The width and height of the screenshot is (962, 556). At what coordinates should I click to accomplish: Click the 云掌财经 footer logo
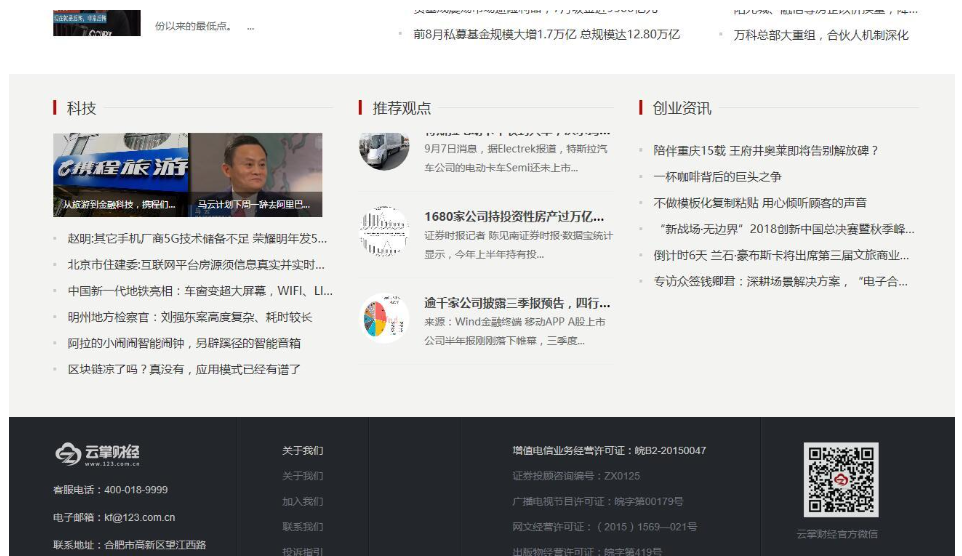[97, 455]
